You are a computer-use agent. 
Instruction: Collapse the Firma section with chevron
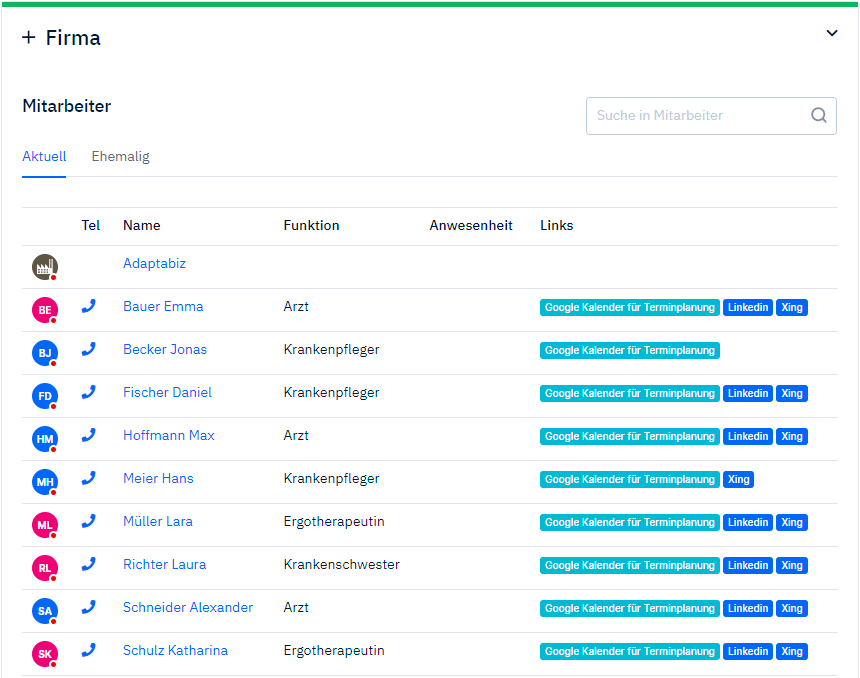pyautogui.click(x=831, y=34)
